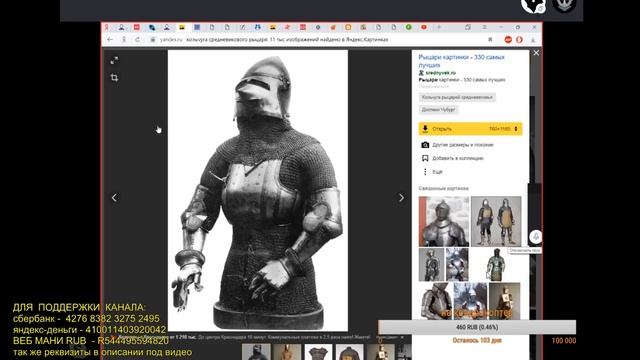The height and width of the screenshot is (360, 640).
Task: Select bottom strip thumbnail of knight with shield
Action: tap(380, 352)
